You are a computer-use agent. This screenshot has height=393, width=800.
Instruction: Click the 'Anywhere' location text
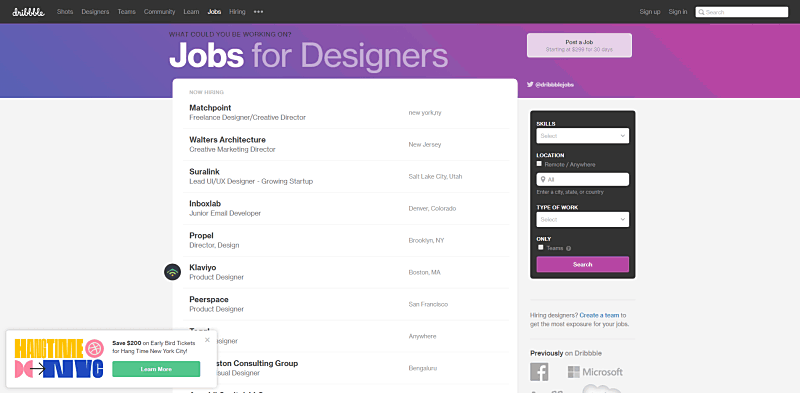[x=422, y=336]
